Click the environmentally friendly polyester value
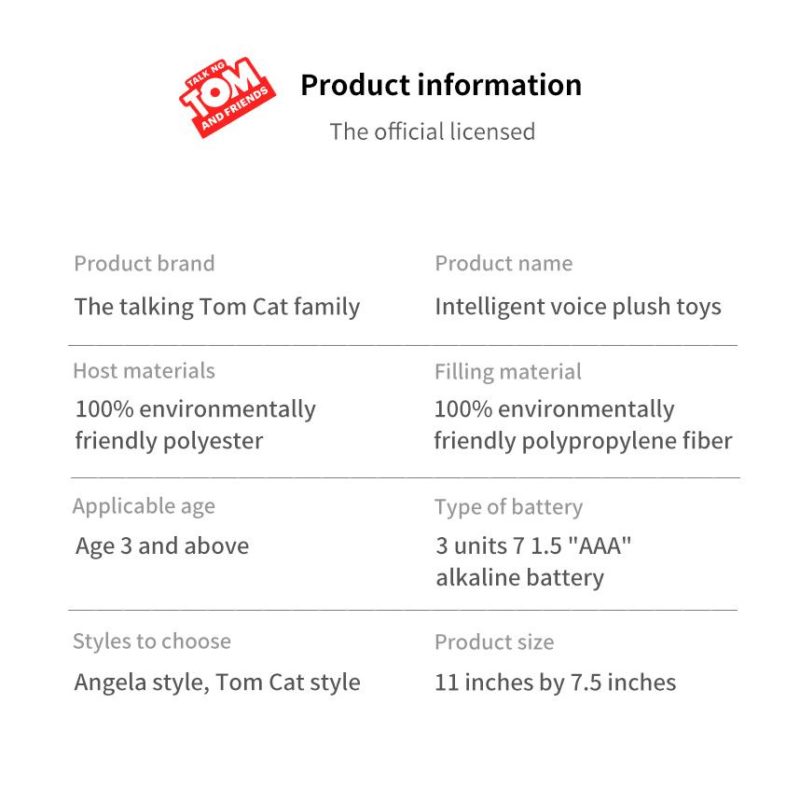Screen dimensions: 800x800 point(195,425)
